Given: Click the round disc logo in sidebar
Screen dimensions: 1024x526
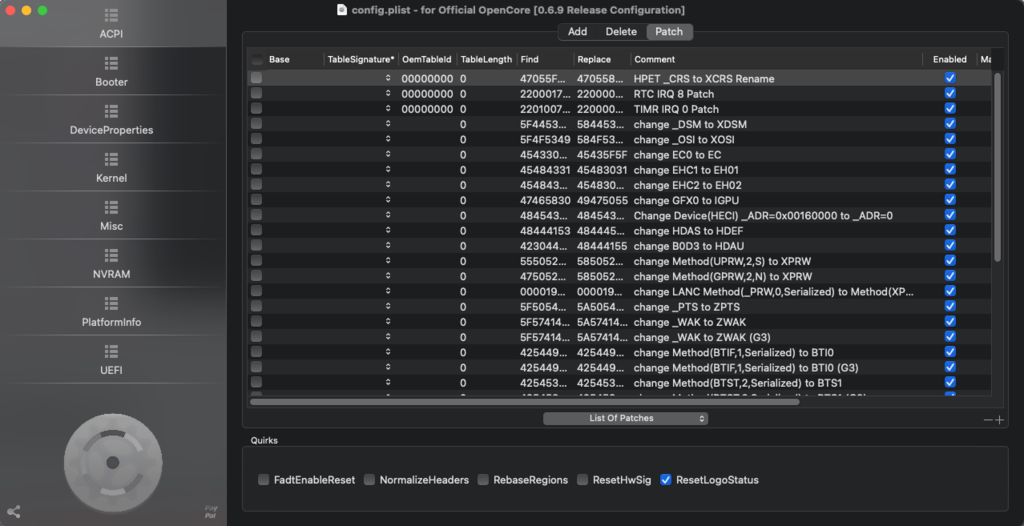Looking at the screenshot, I should [113, 463].
